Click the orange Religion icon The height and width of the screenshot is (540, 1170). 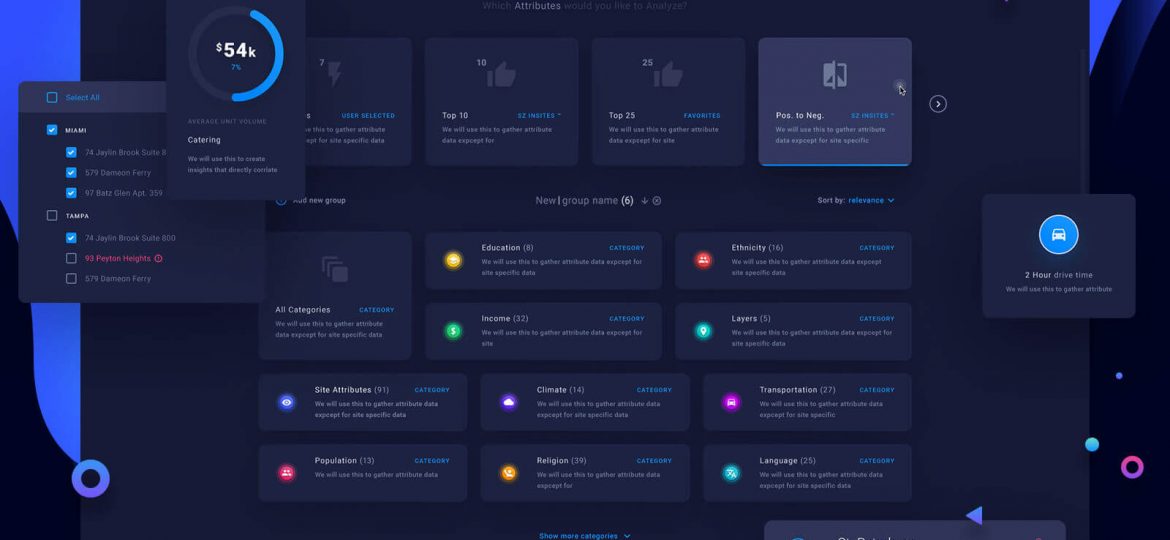pyautogui.click(x=509, y=473)
